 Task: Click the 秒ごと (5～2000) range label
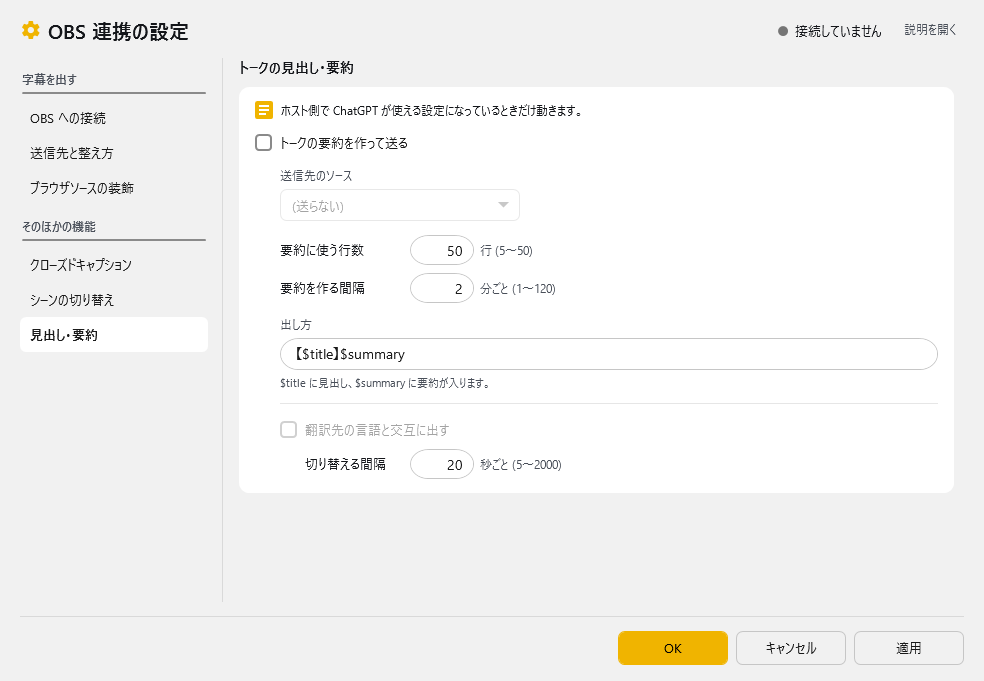pyautogui.click(x=521, y=464)
